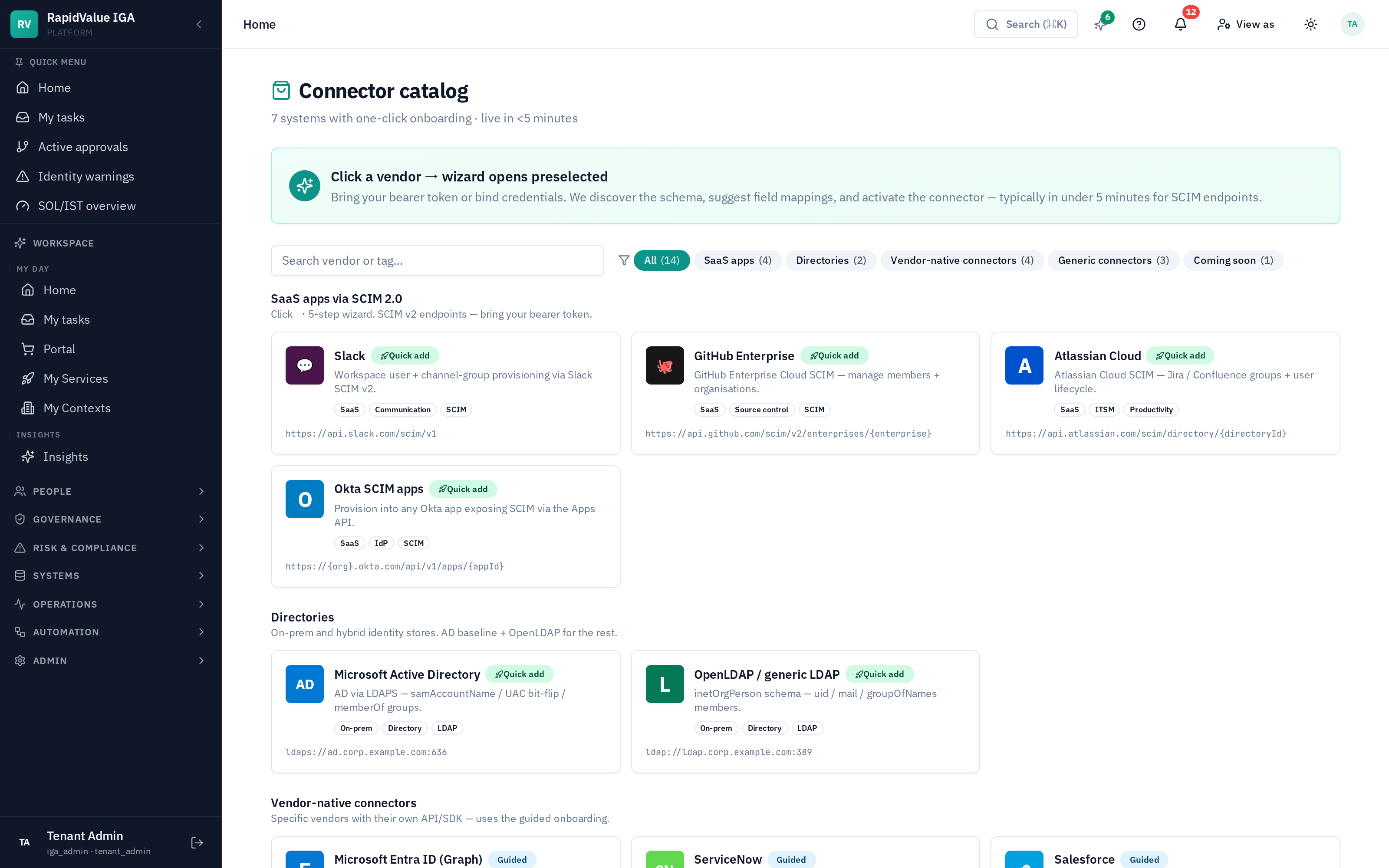Screen dimensions: 1389x868
Task: Click the filter funnel icon
Action: (x=624, y=260)
